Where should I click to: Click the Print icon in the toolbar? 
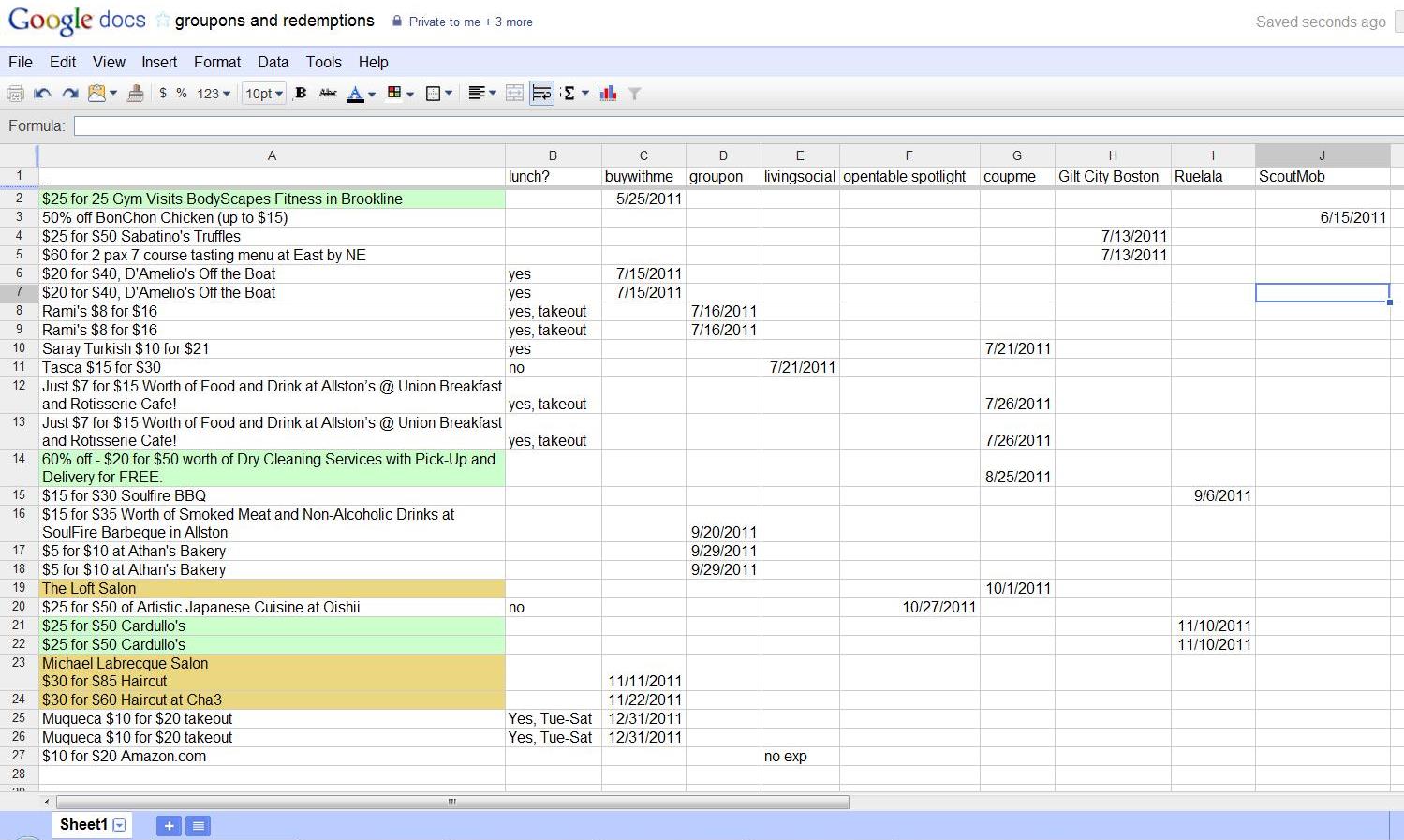pyautogui.click(x=15, y=94)
